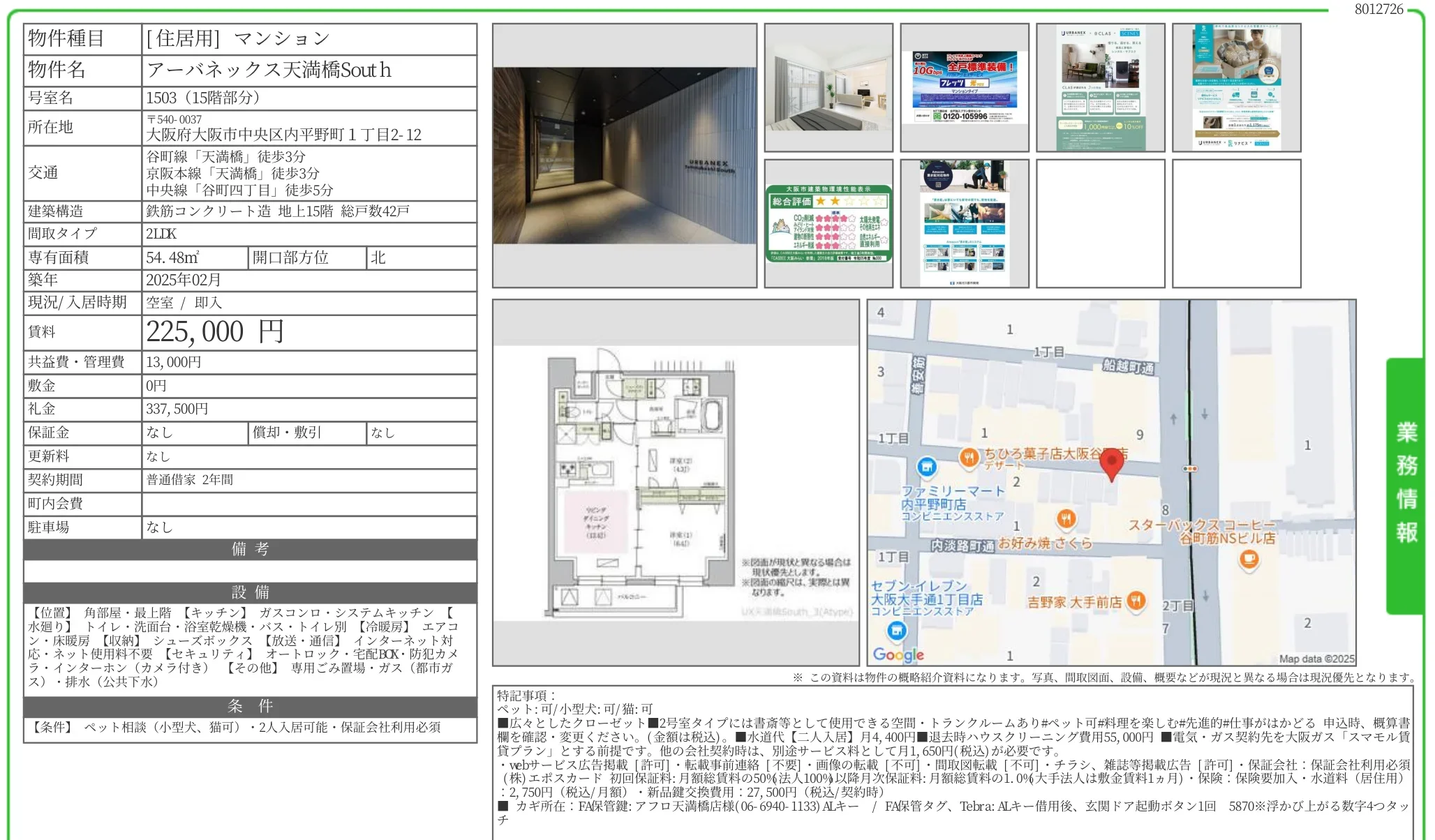The image size is (1435, 840).
Task: Open the 10Gbps internet flyer thumbnail
Action: pos(965,88)
